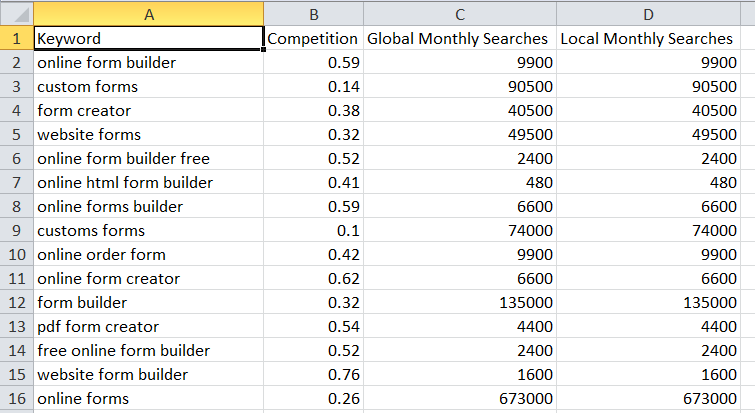The width and height of the screenshot is (755, 413).
Task: Select the column B header
Action: click(314, 14)
